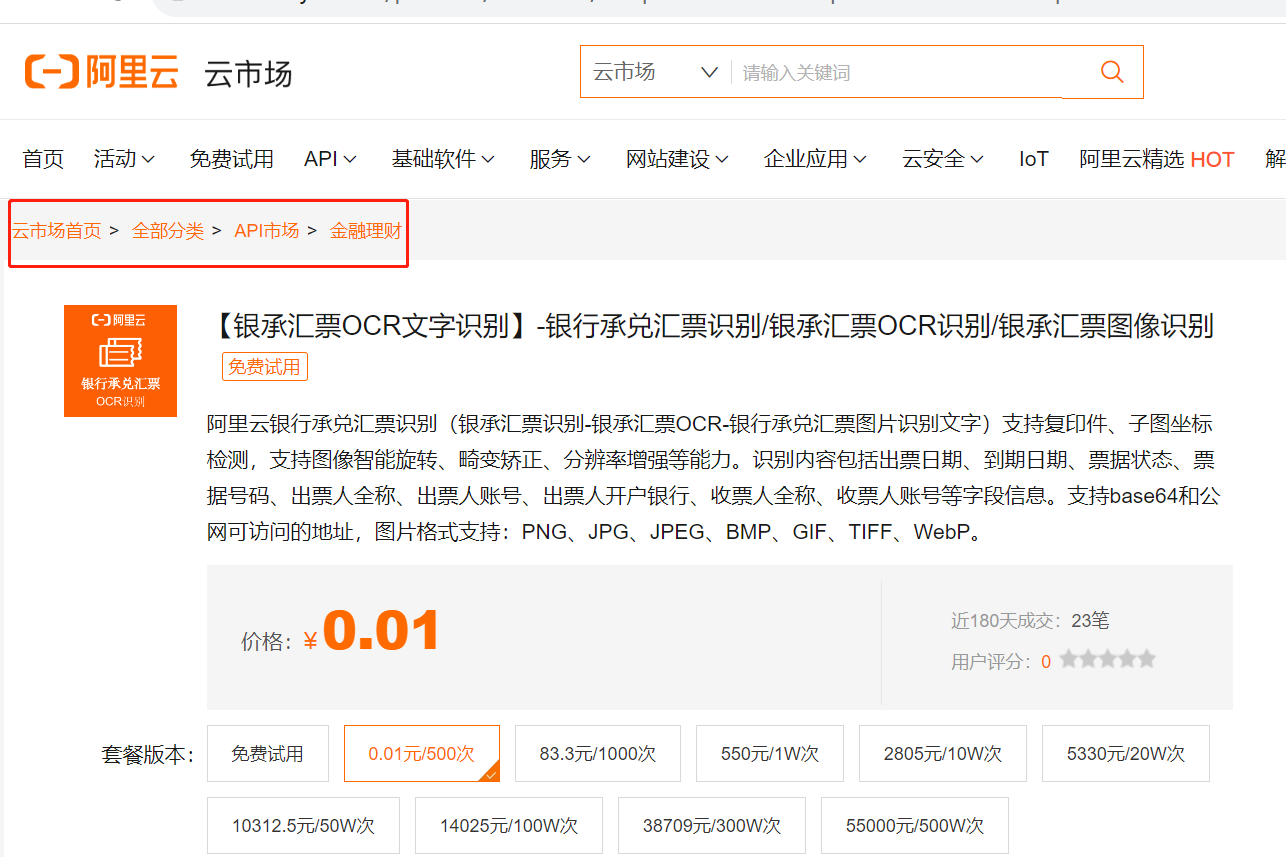Viewport: 1286px width, 857px height.
Task: Expand the 云安全 menu
Action: 944,159
